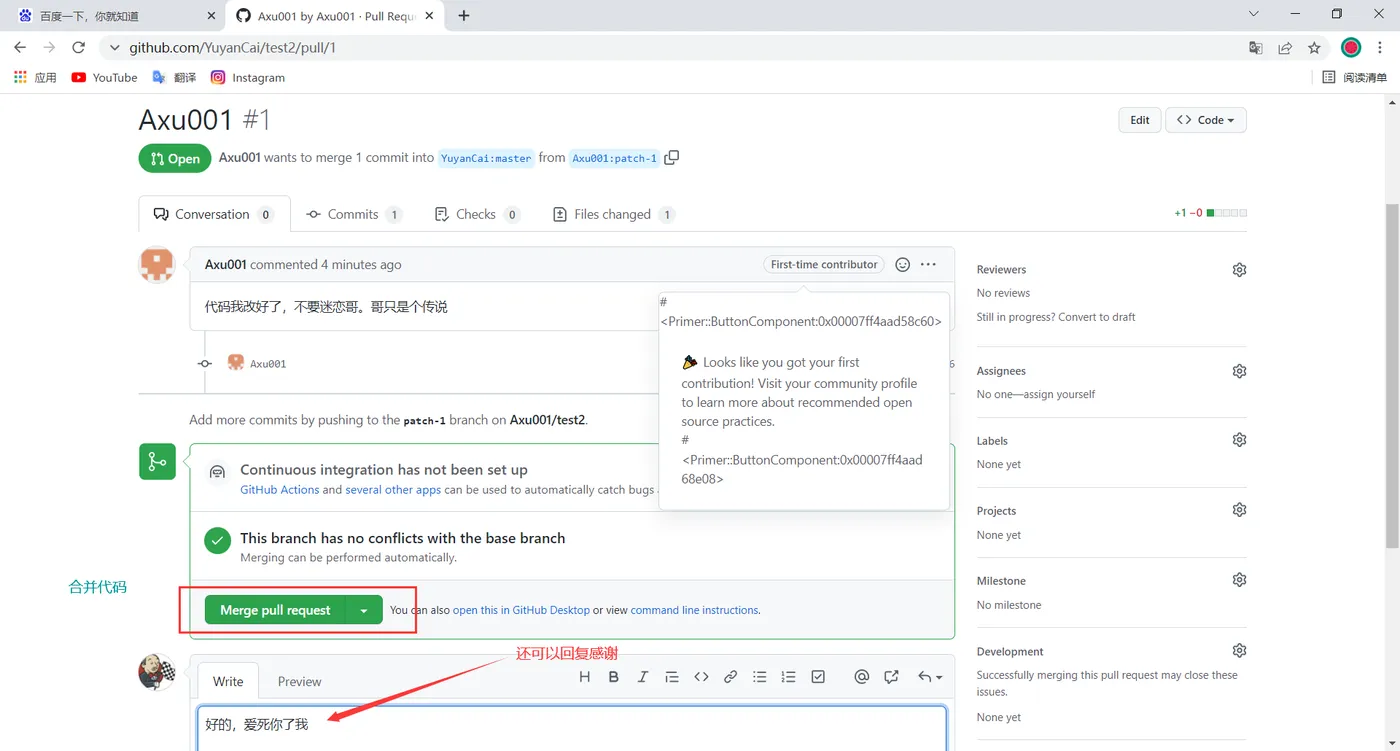Switch to the Commits tab

pos(354,214)
